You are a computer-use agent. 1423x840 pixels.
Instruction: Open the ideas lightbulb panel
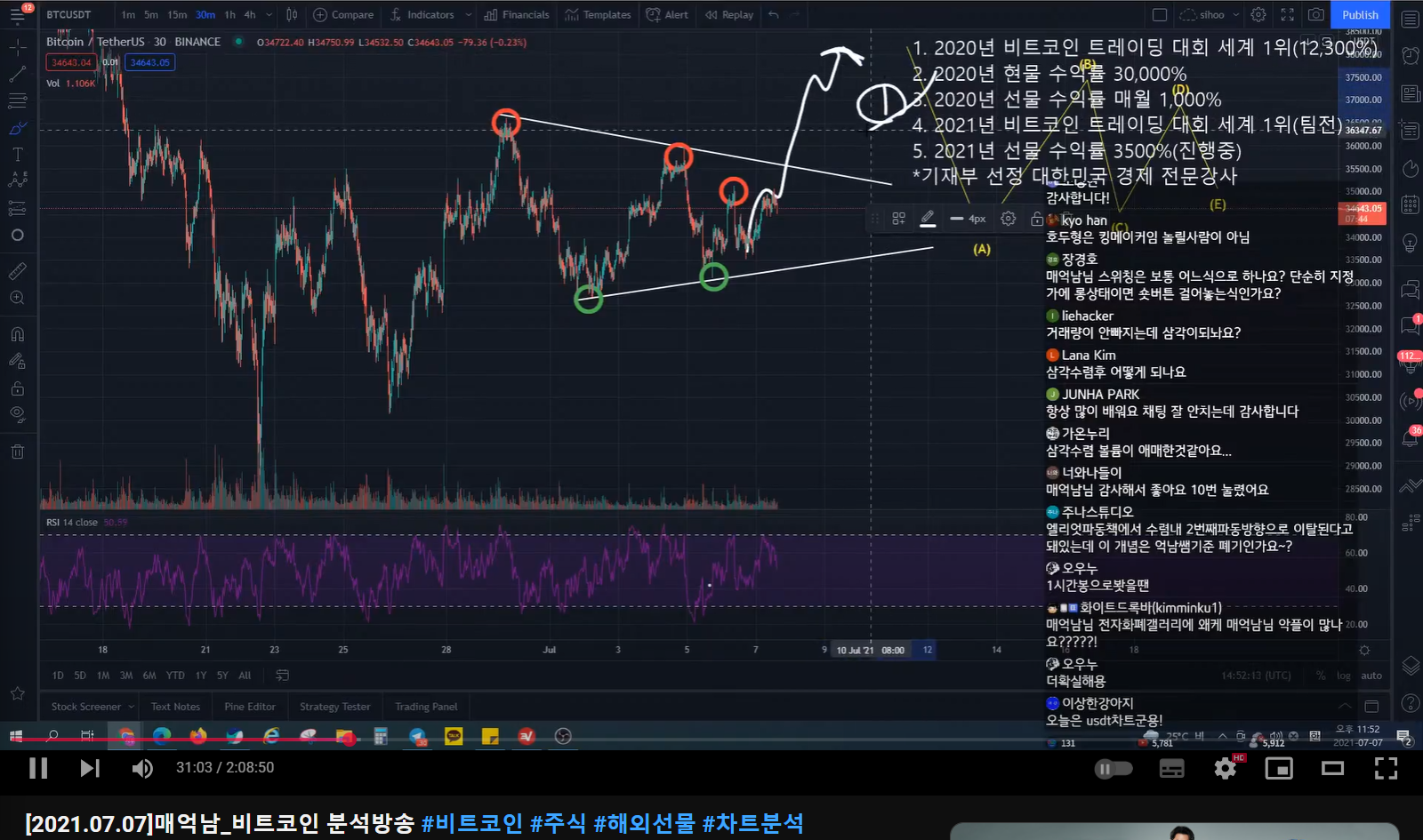pyautogui.click(x=1411, y=242)
